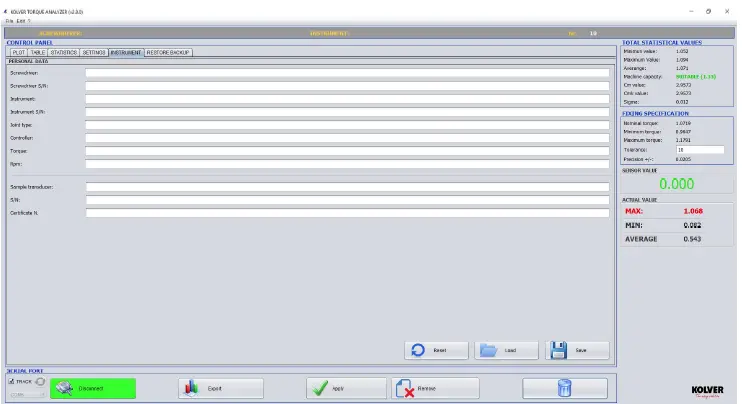The width and height of the screenshot is (742, 404).
Task: Open the RESTORE BACKUP tab
Action: pos(168,53)
